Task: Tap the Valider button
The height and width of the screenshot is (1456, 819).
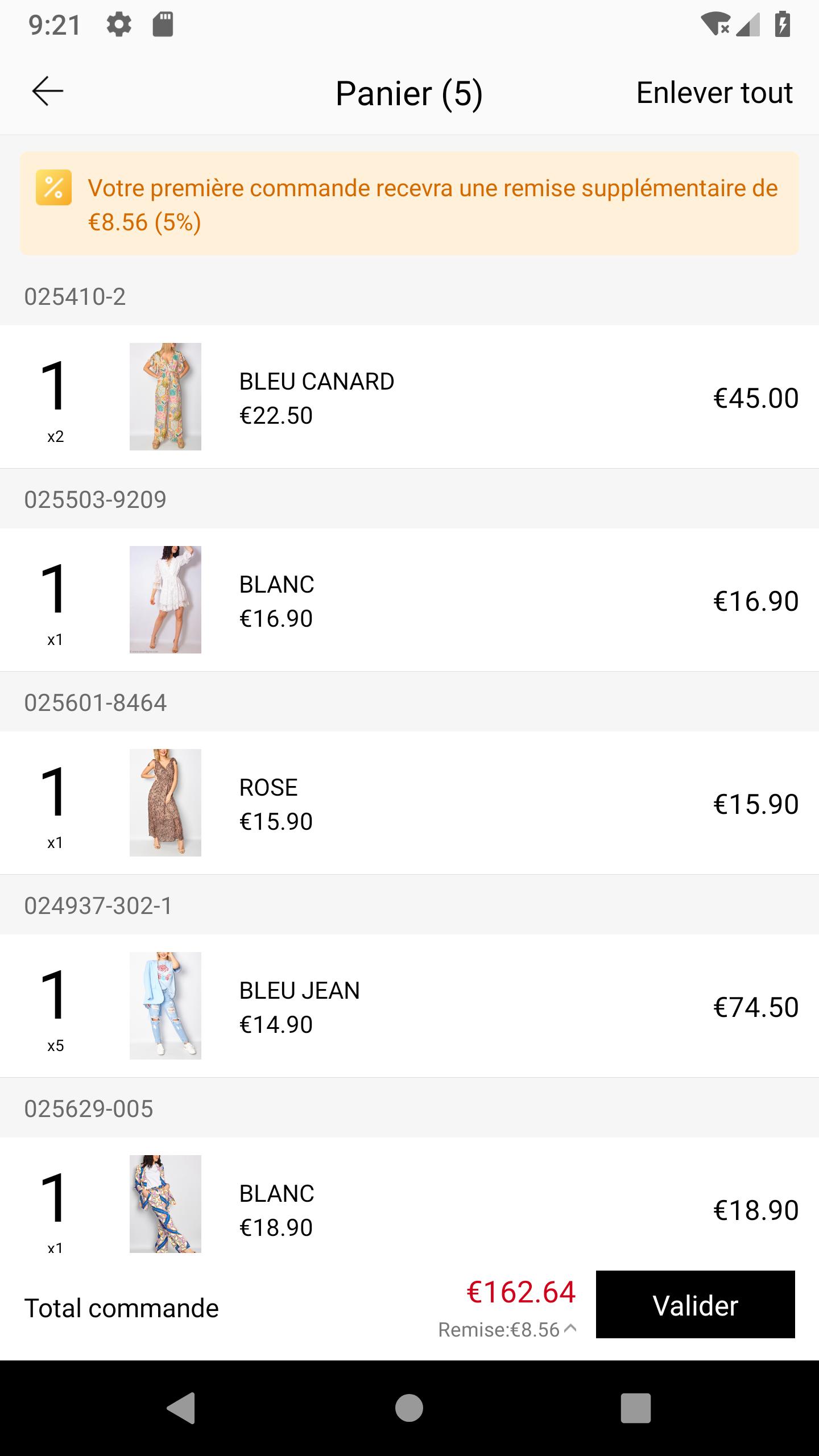Action: click(x=695, y=1305)
